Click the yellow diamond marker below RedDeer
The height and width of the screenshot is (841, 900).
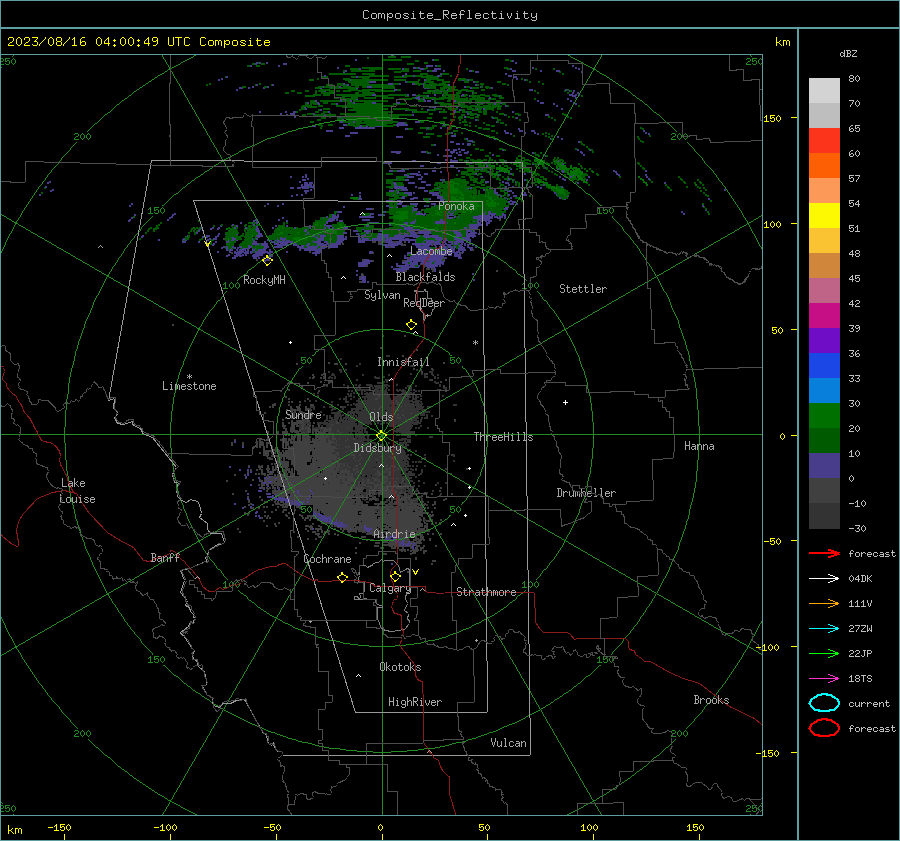coord(411,325)
